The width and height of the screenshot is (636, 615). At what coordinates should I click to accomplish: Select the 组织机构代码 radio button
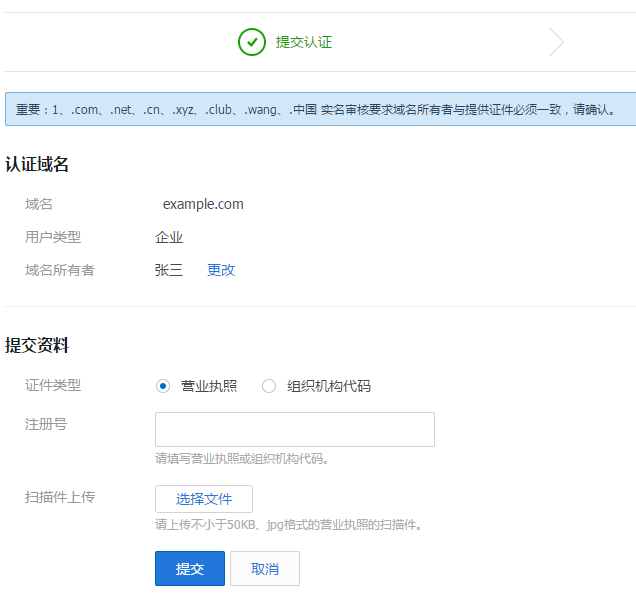point(269,386)
